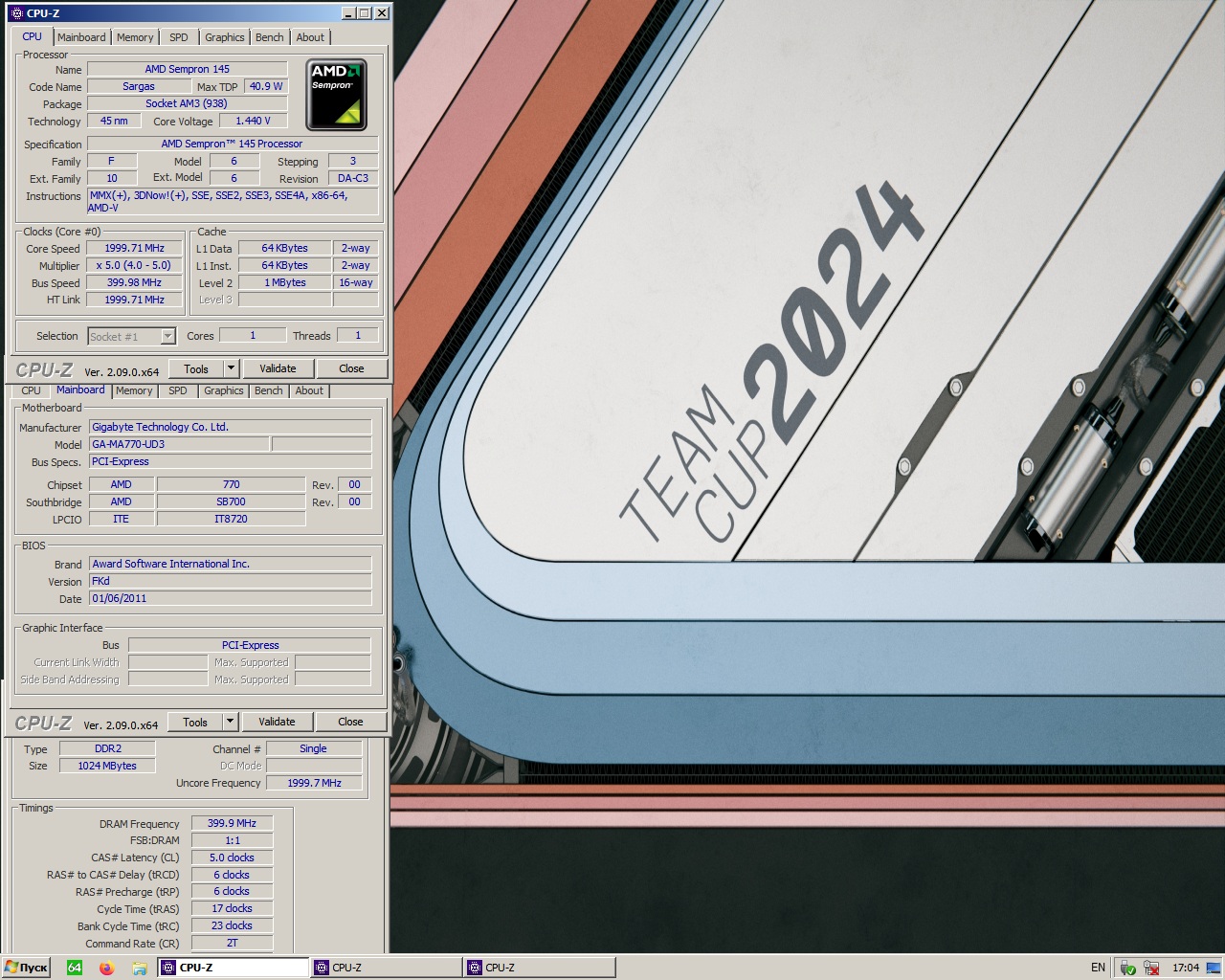Screen dimensions: 1225x980
Task: Click the Socket AM3 (938) package value
Action: [188, 103]
